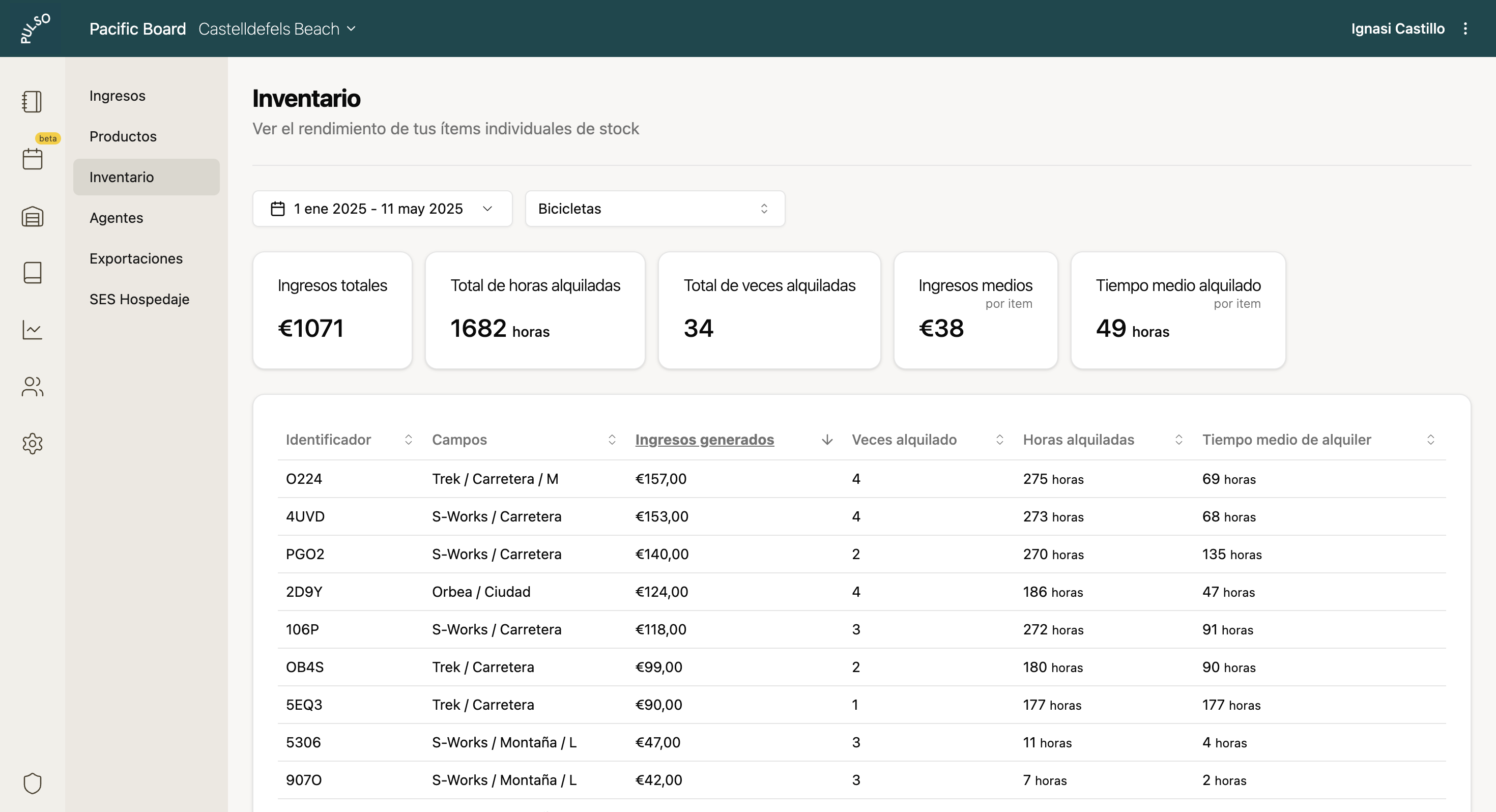Open the three-dot user menu
Screen dimensions: 1496x812
(1465, 28)
